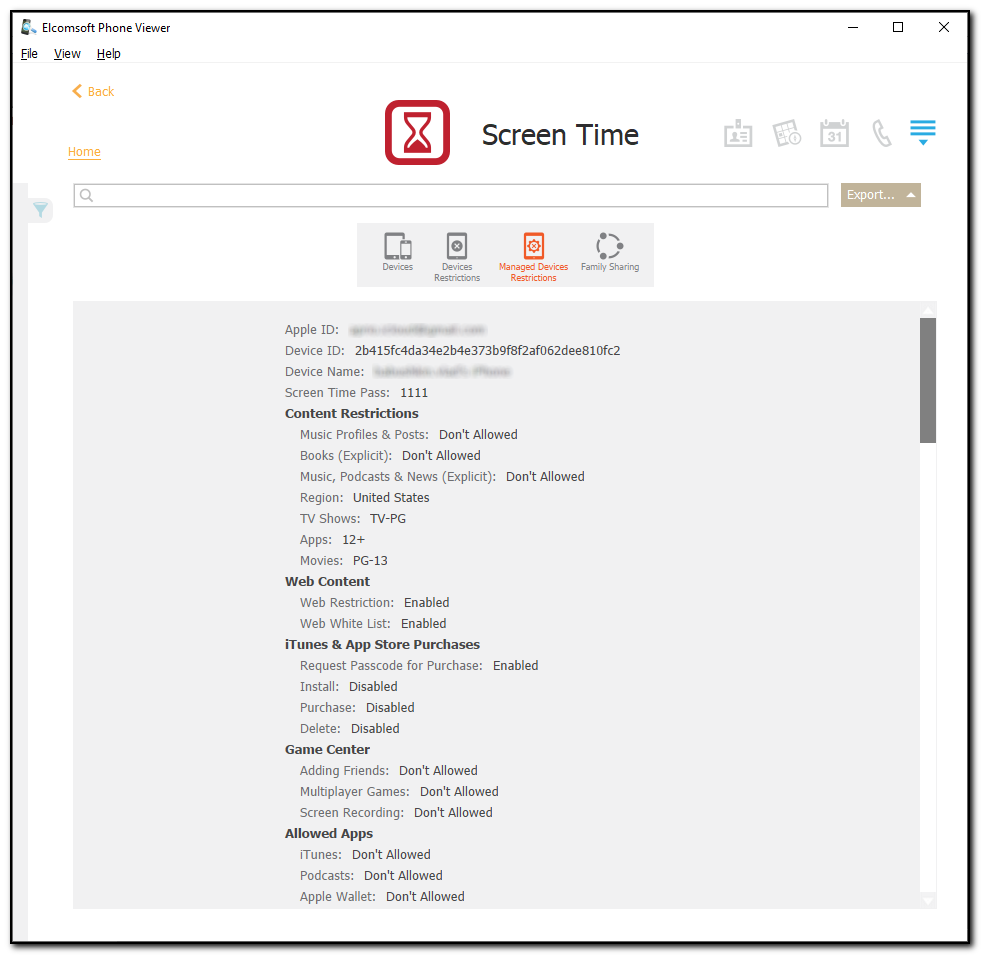
Task: Open the Help menu
Action: tap(108, 53)
